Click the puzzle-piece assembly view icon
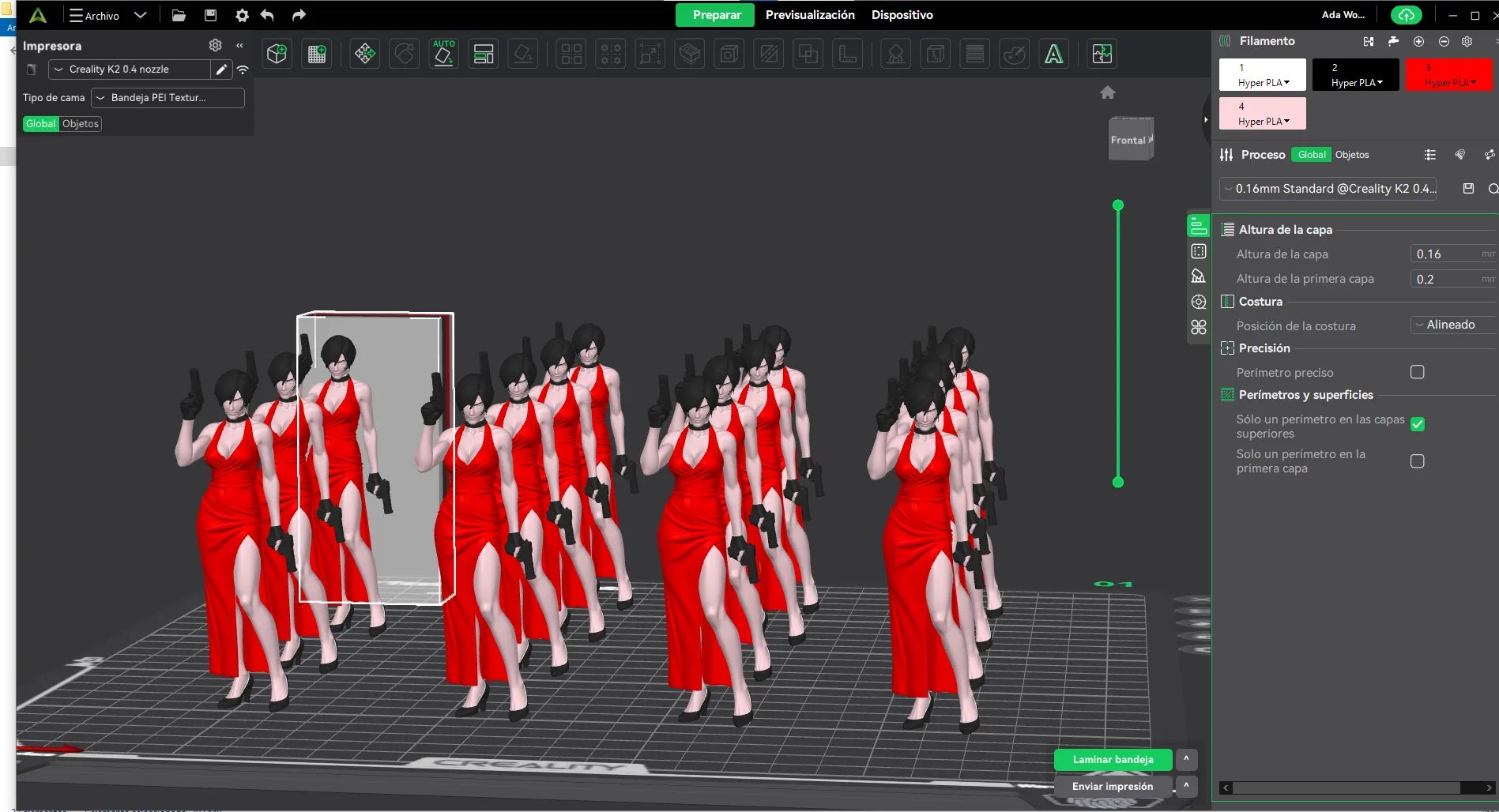 click(1102, 54)
